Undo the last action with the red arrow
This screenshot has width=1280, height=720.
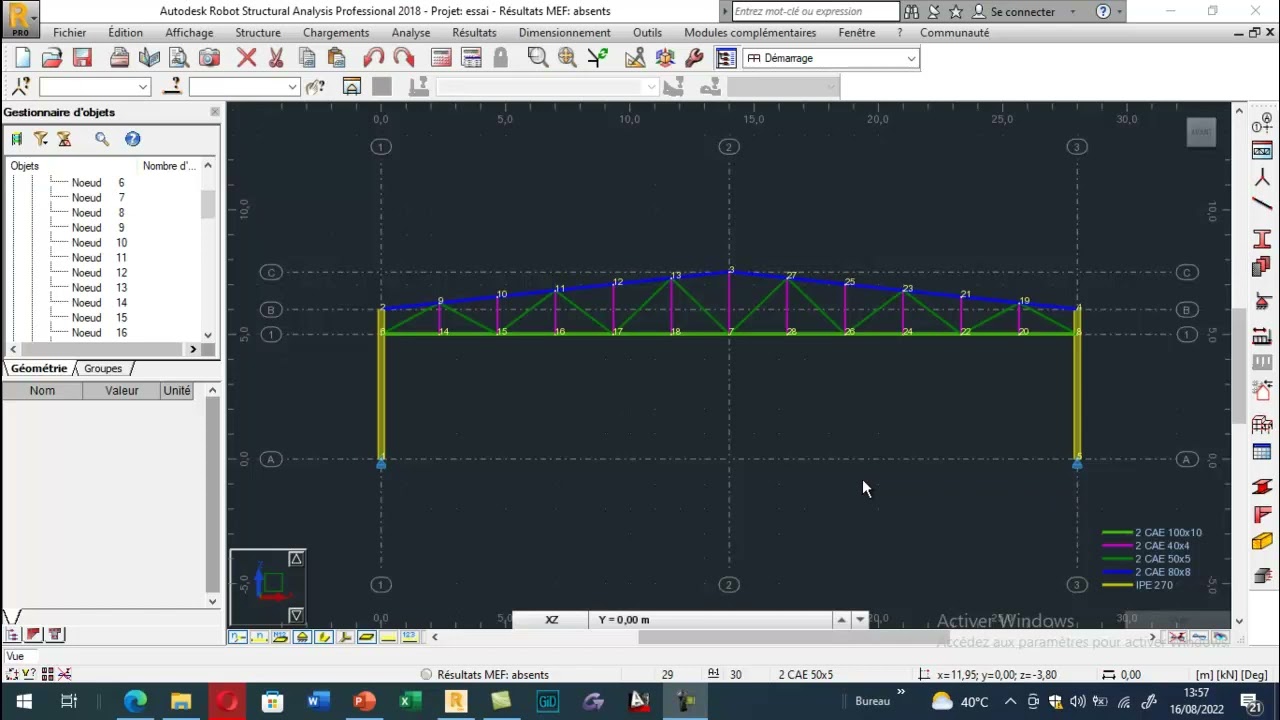374,58
